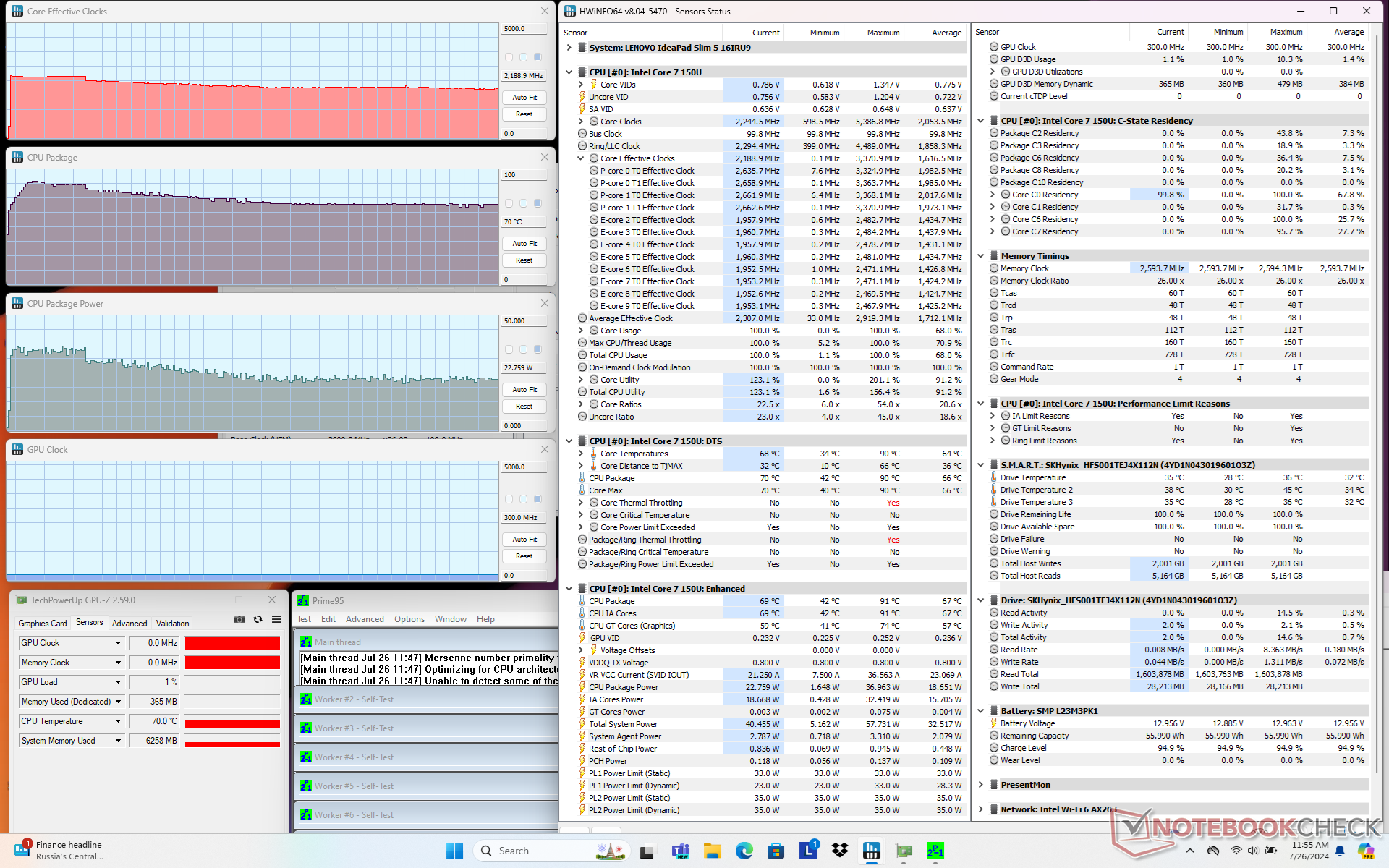The width and height of the screenshot is (1389, 868).
Task: Toggle the middle checkbox in the GPU Clock graph
Action: [x=523, y=499]
